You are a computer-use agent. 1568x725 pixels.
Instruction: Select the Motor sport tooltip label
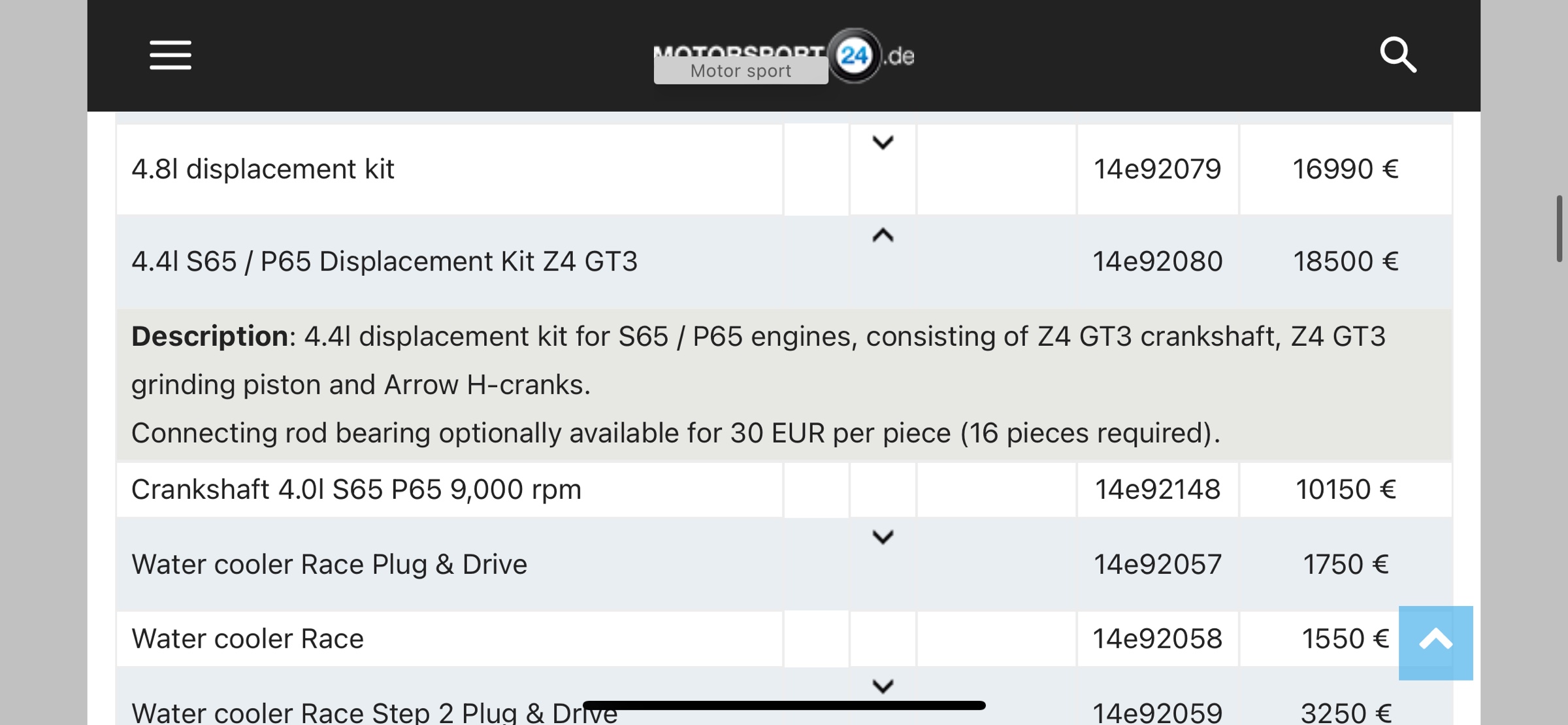click(x=741, y=71)
